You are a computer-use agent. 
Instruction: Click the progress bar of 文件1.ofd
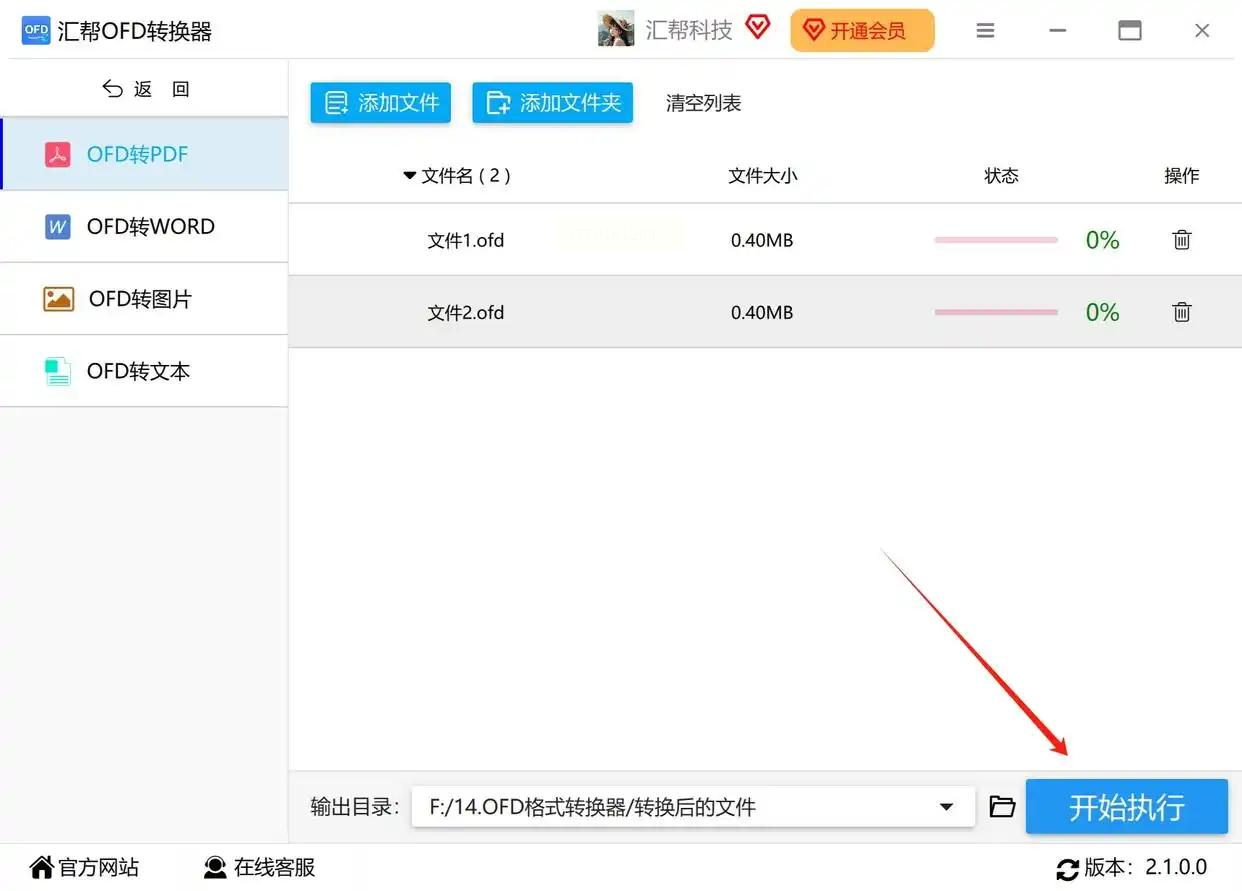[996, 240]
